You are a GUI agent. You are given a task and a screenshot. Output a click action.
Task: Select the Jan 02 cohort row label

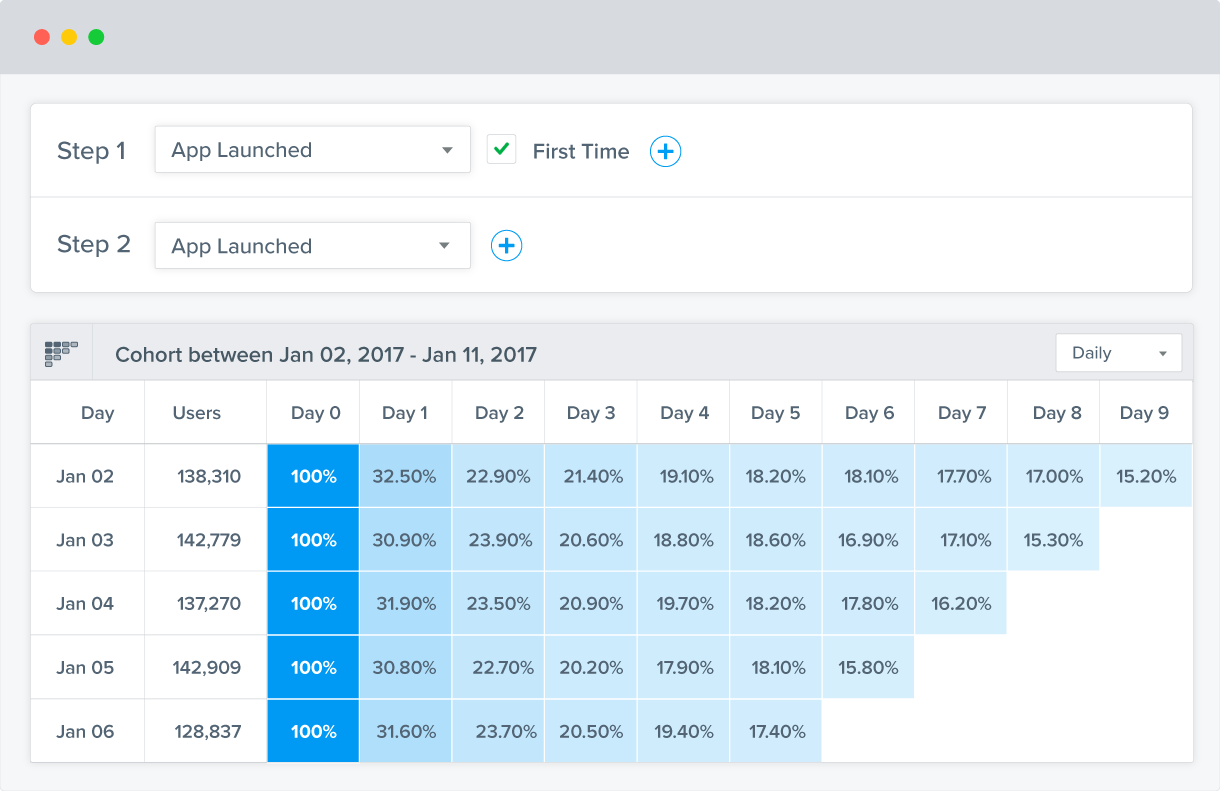point(85,476)
